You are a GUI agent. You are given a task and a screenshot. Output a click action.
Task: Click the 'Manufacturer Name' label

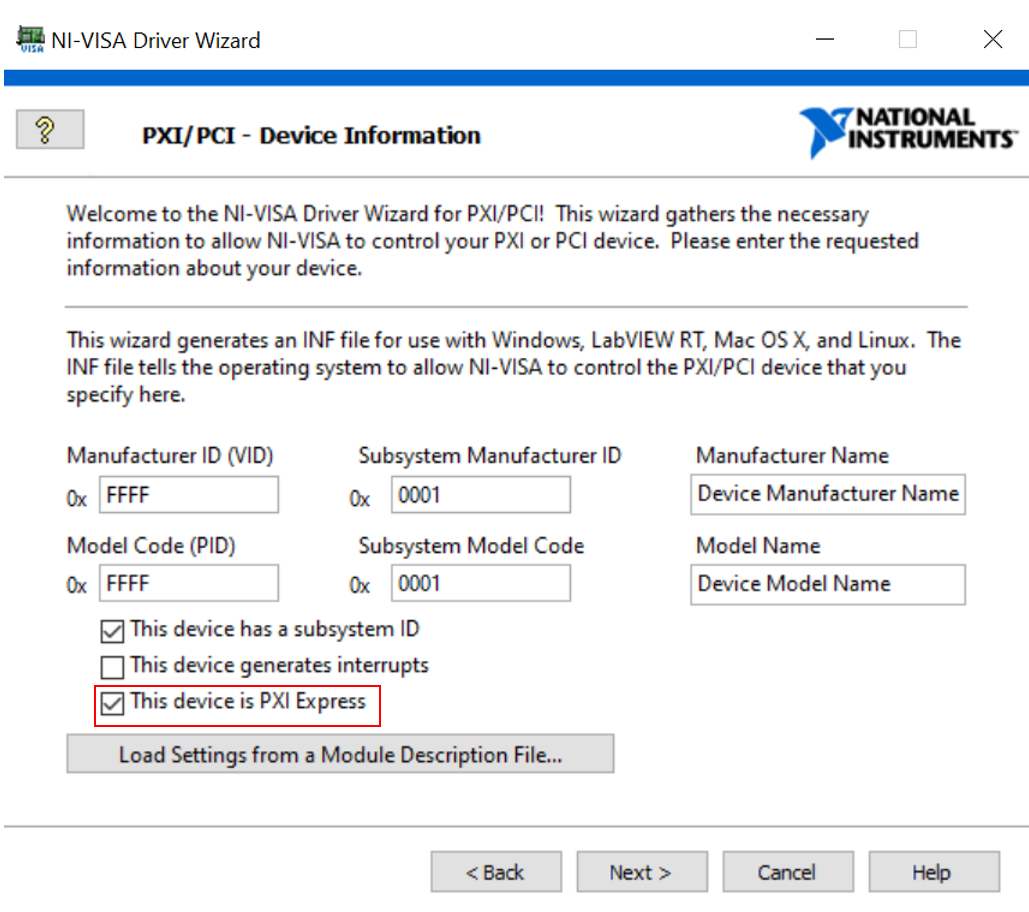tap(792, 455)
